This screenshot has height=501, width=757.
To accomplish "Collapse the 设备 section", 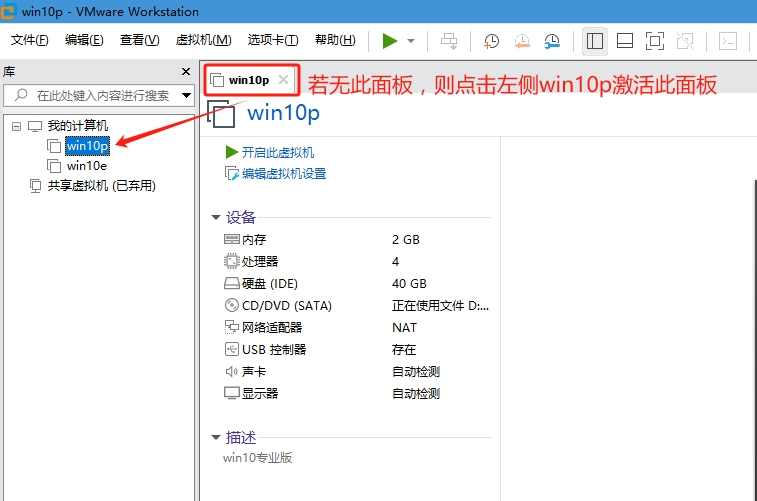I will pos(216,218).
